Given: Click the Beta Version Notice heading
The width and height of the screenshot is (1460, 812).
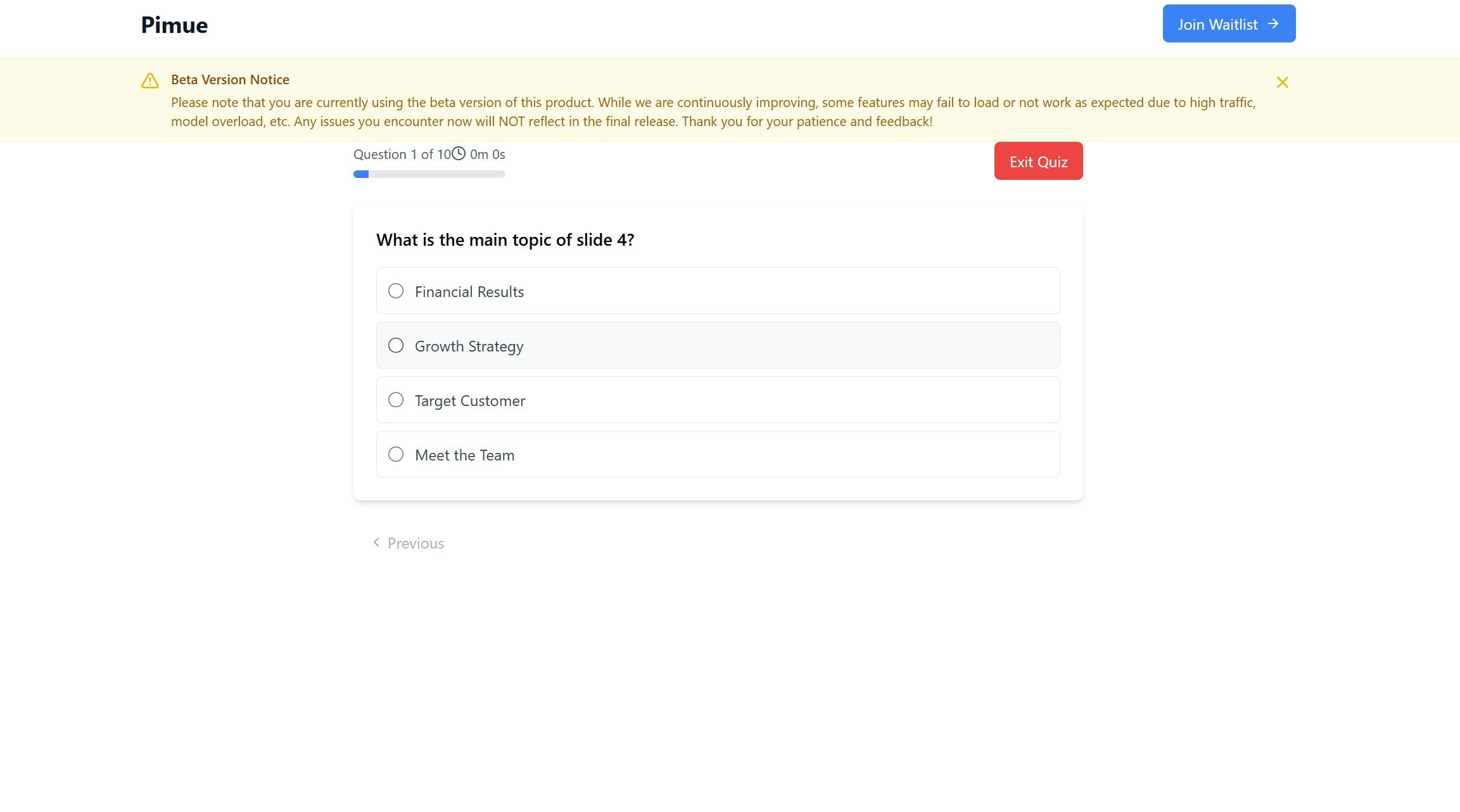Looking at the screenshot, I should 230,79.
